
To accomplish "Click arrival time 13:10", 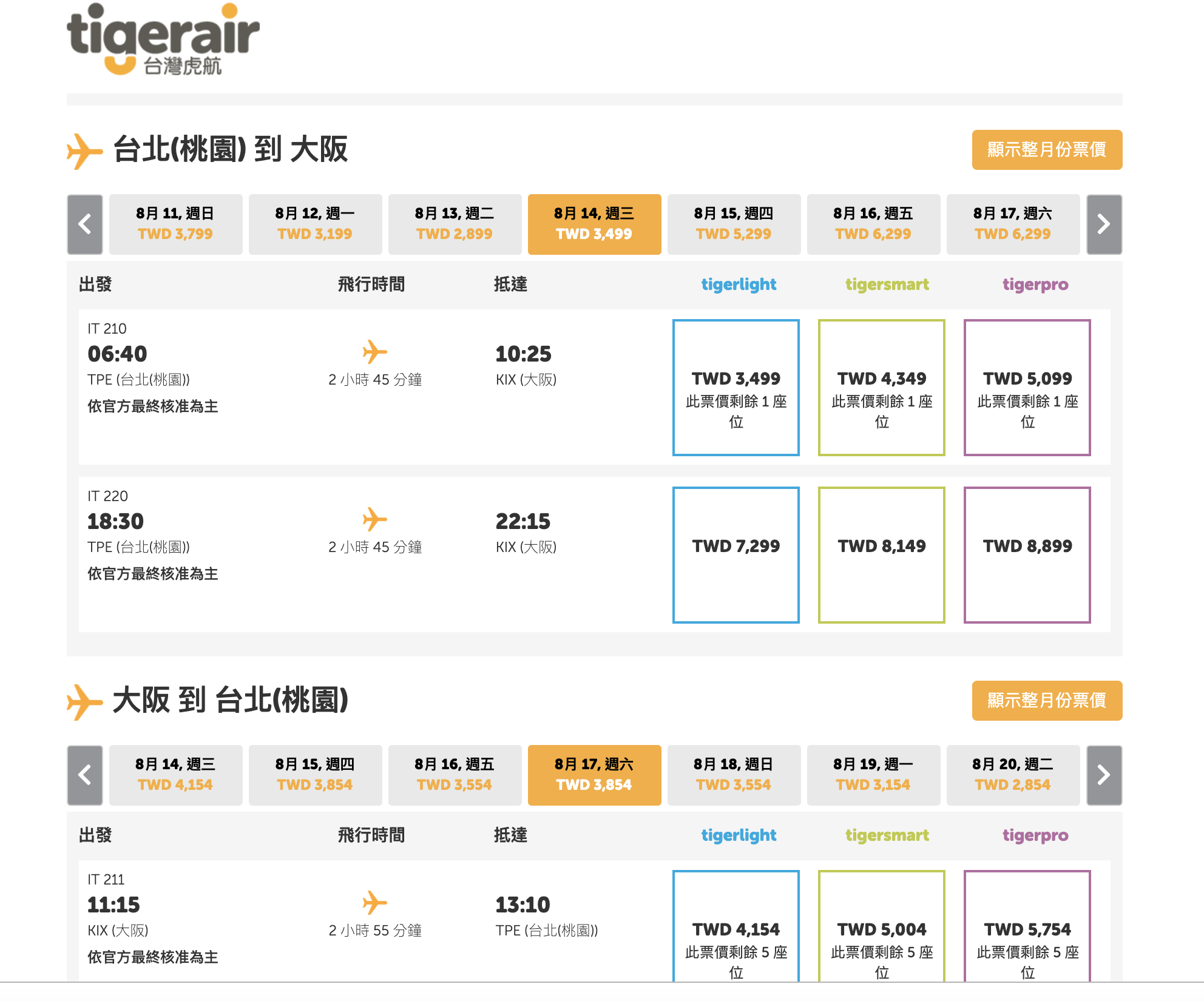I will coord(523,905).
